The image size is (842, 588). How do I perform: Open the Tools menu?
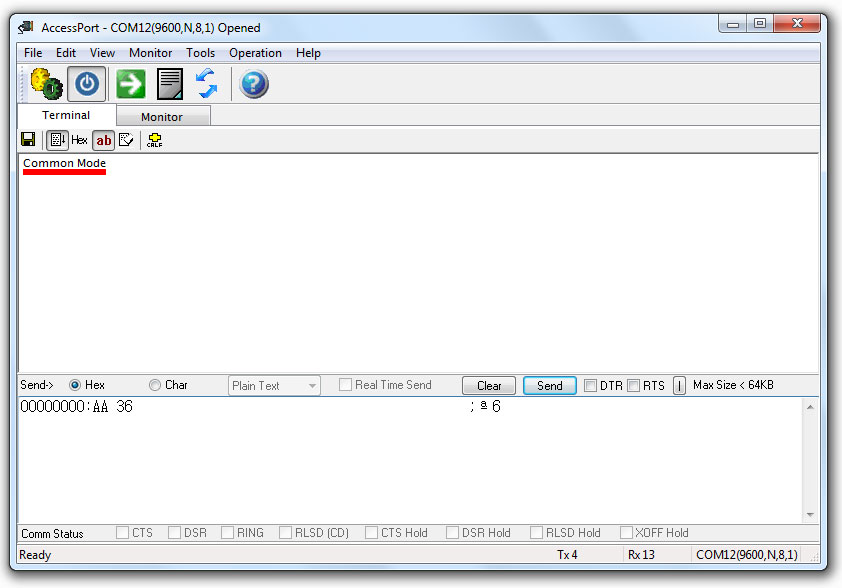click(200, 53)
